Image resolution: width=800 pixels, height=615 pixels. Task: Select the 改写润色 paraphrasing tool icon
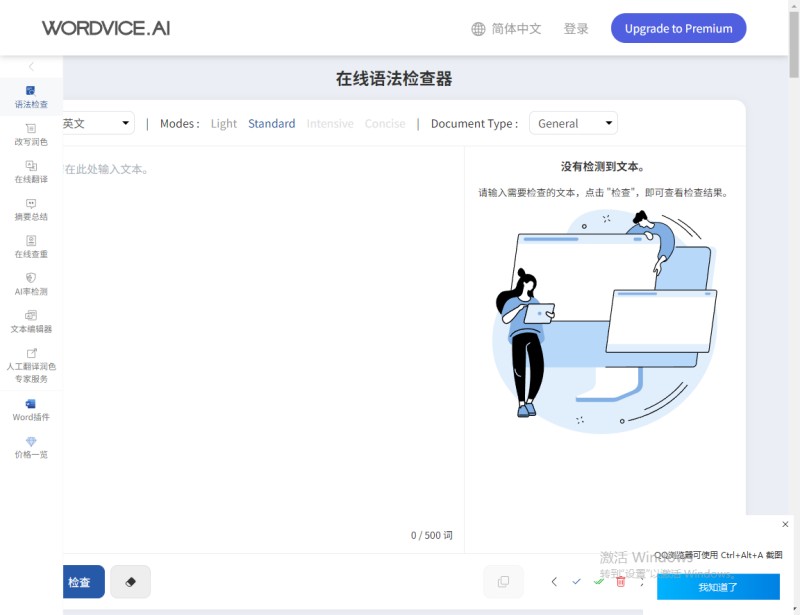click(30, 135)
